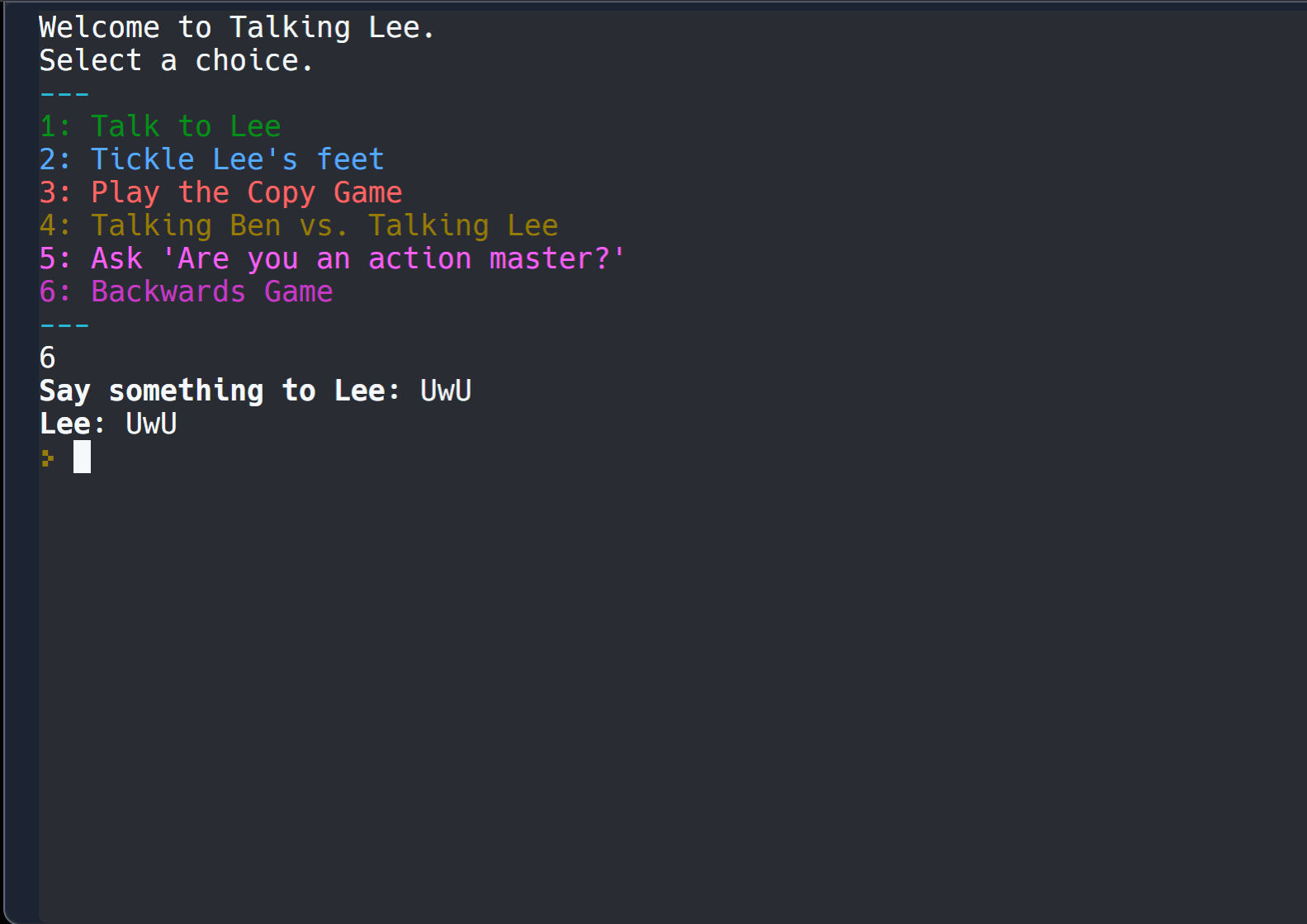
Task: Click the magenta number '5:' prefix
Action: pos(55,258)
